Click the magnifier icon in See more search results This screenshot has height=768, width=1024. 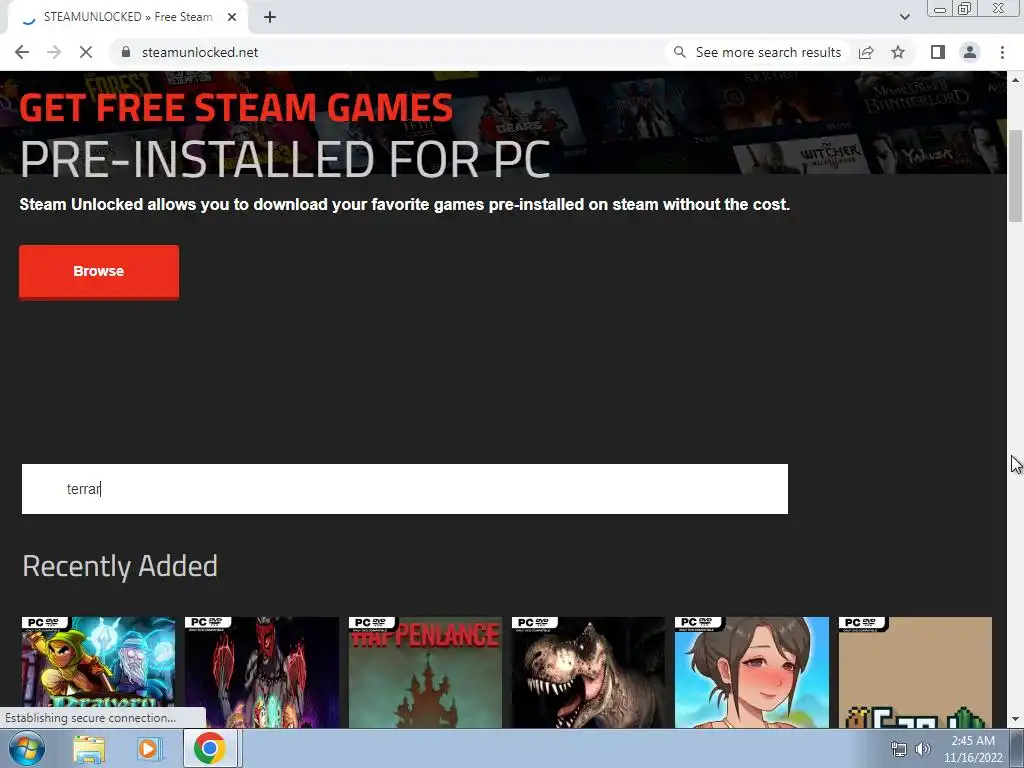[x=680, y=52]
